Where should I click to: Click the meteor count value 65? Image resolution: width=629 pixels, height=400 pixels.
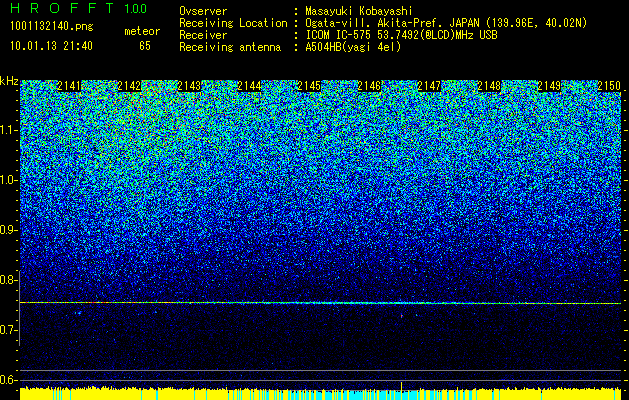coord(145,46)
